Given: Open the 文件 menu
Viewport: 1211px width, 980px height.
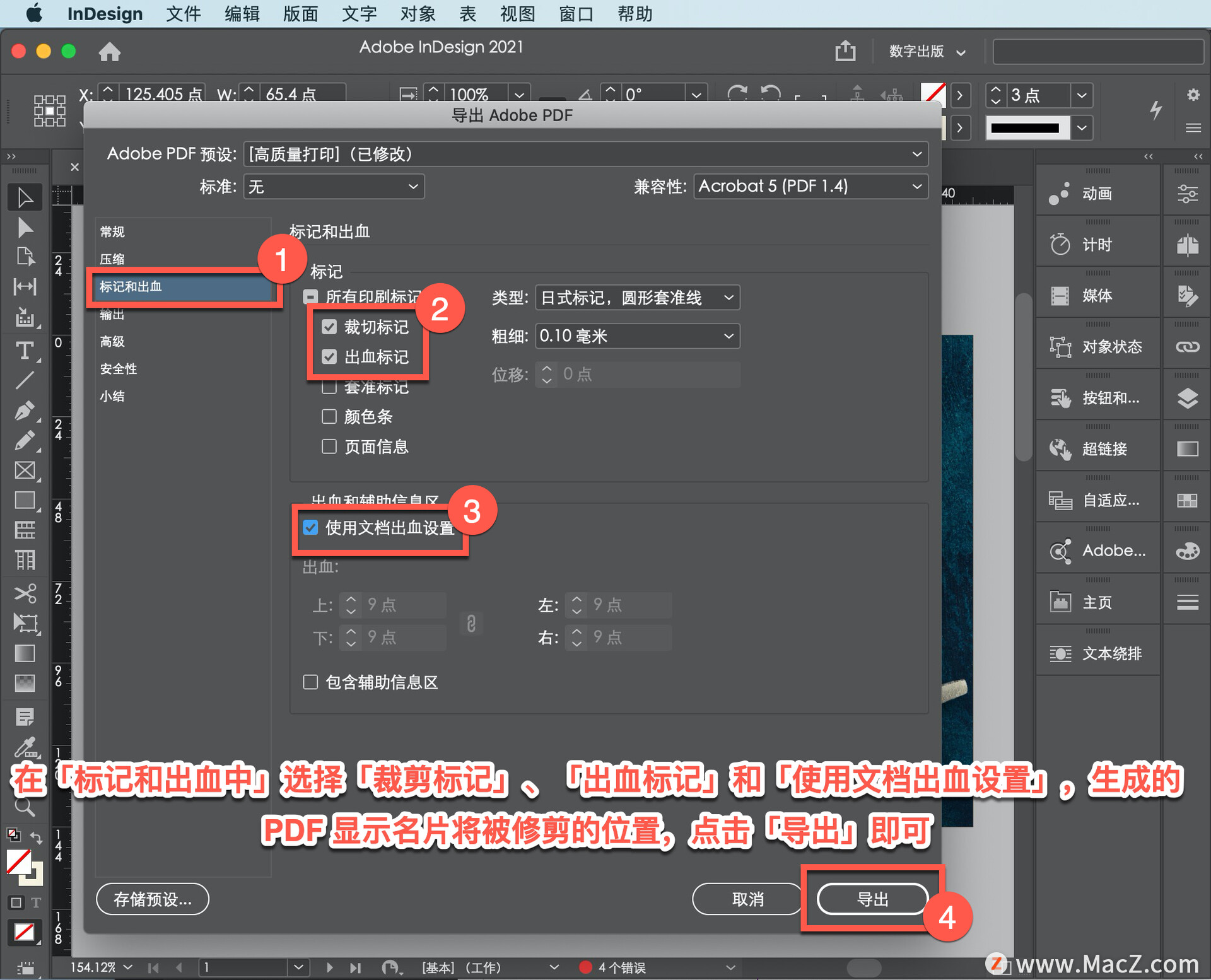Looking at the screenshot, I should click(x=184, y=14).
